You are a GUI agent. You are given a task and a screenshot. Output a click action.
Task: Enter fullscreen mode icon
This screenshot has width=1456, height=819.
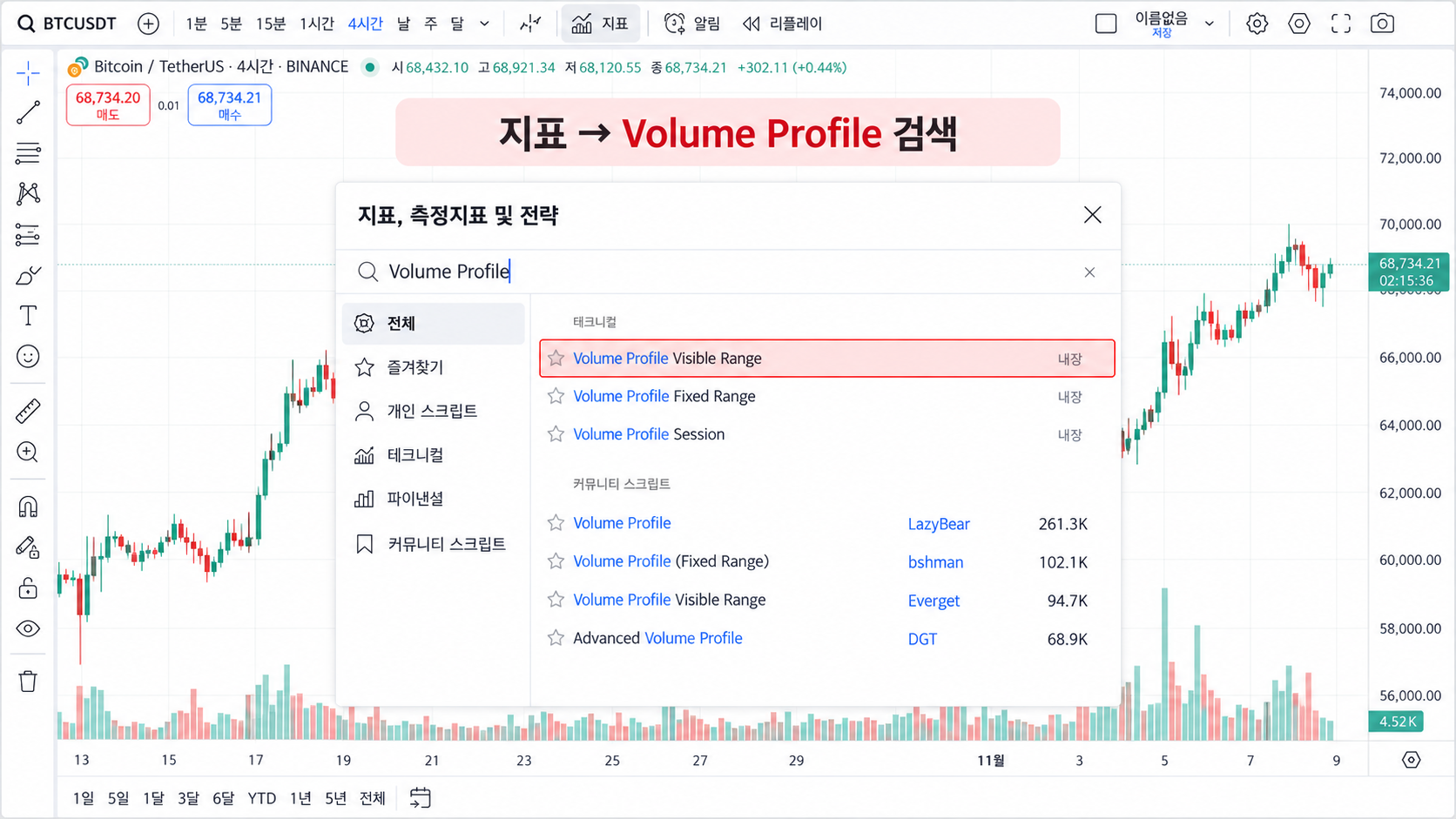tap(1341, 23)
